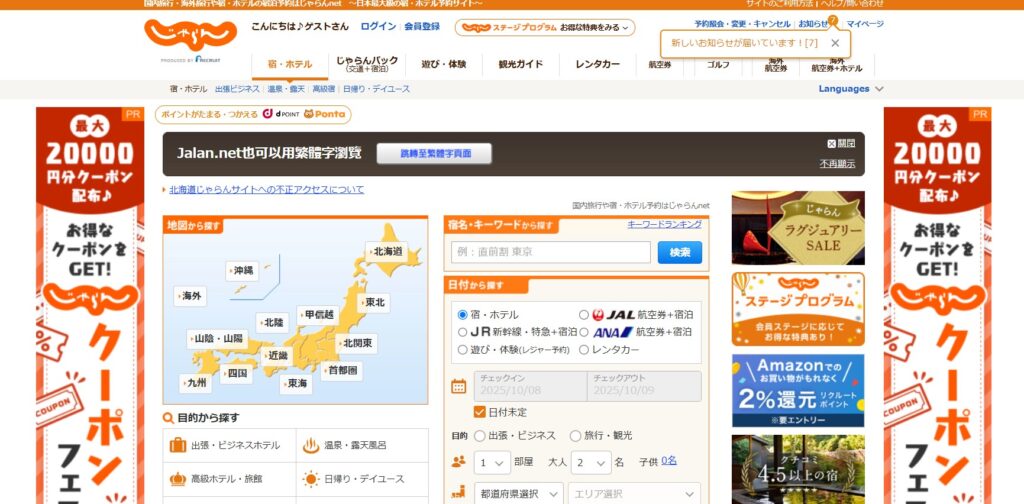Close the new notifications popup

[835, 43]
